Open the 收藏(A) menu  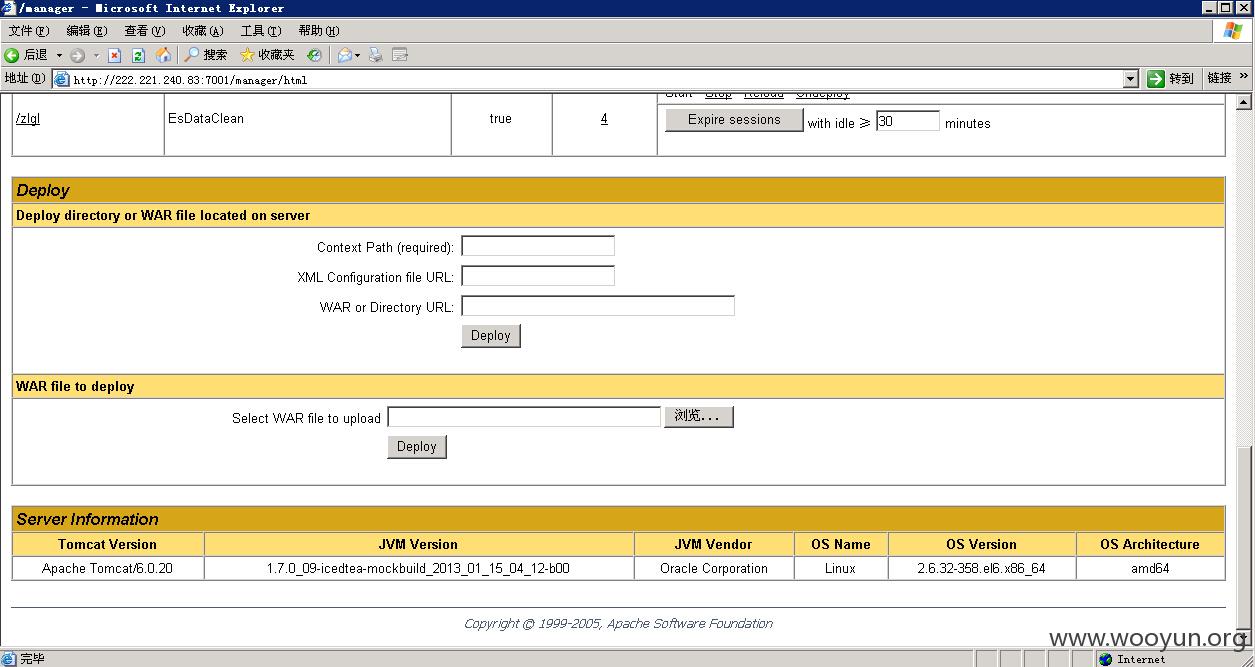[x=202, y=31]
